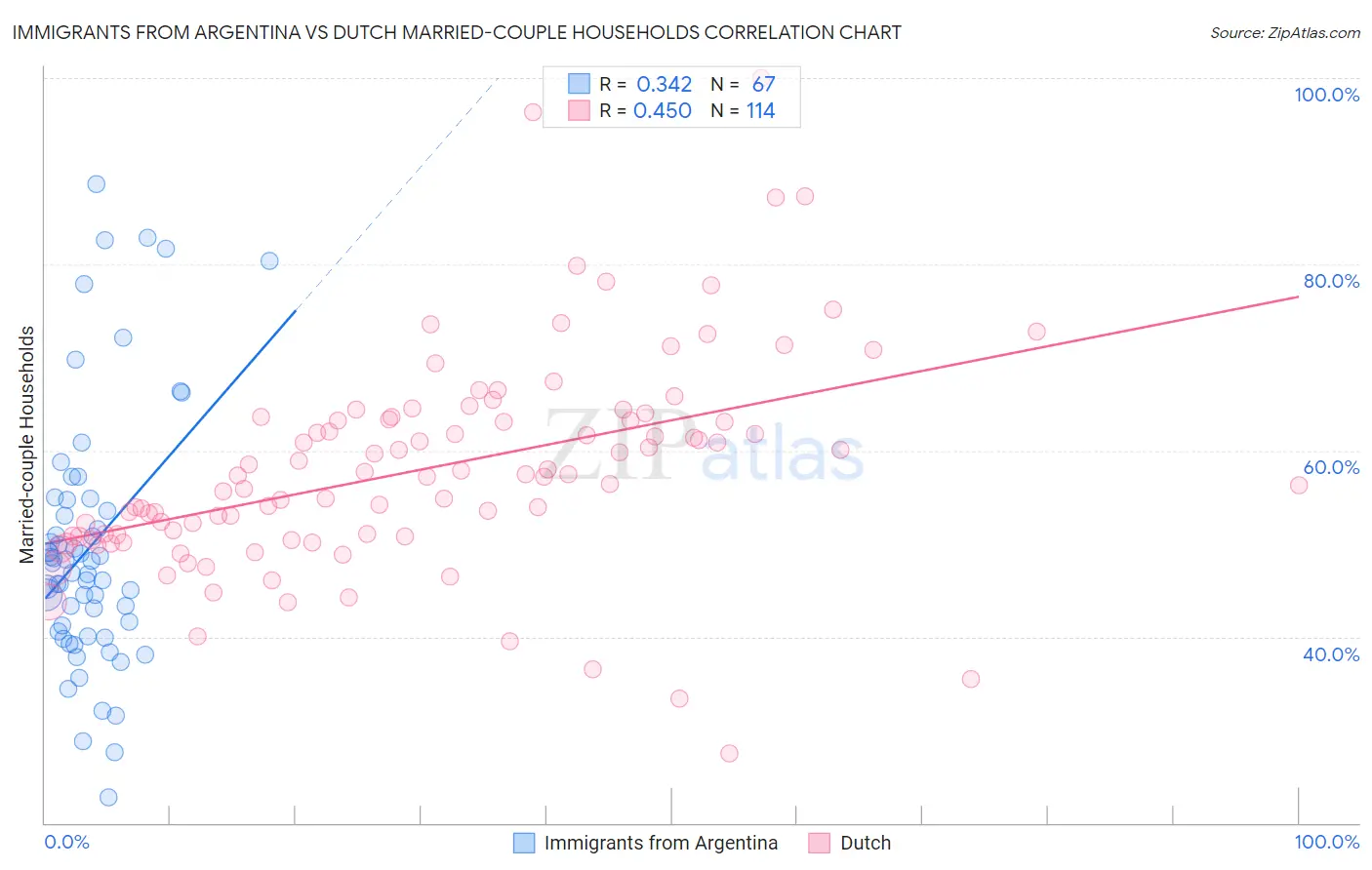Click the pink data point at far right

pyautogui.click(x=1299, y=486)
